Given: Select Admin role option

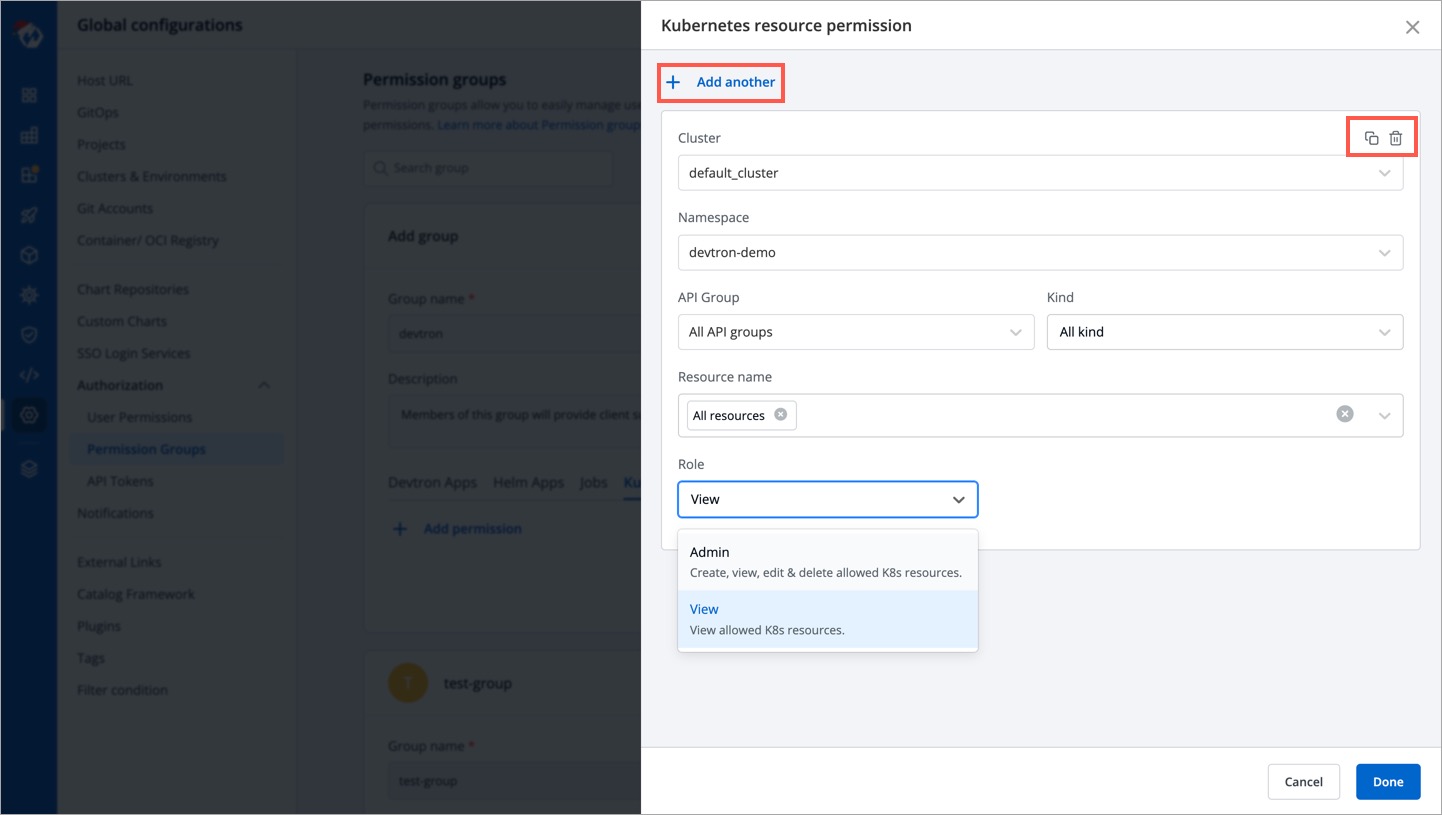Looking at the screenshot, I should pos(827,561).
